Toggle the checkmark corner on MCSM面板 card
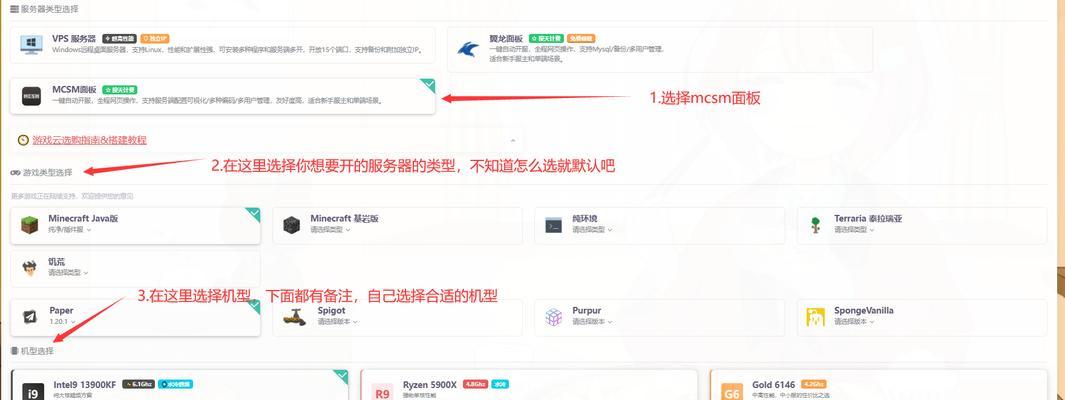Image resolution: width=1065 pixels, height=400 pixels. [x=429, y=85]
